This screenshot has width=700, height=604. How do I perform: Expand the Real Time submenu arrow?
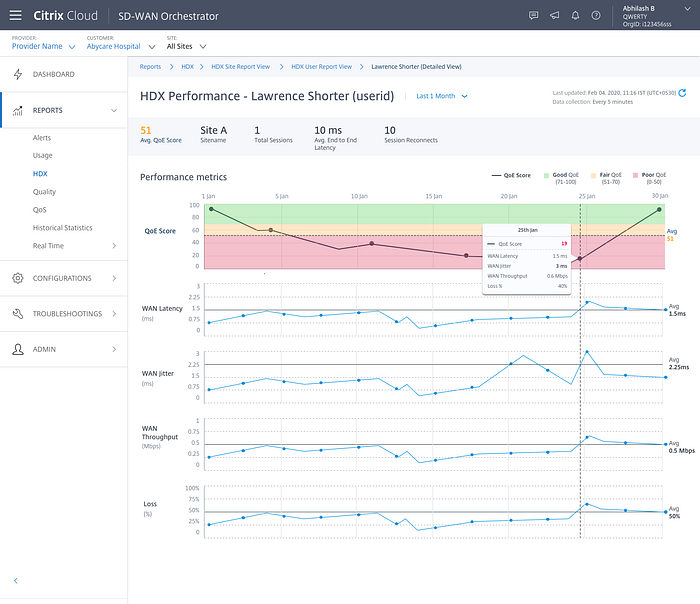click(114, 246)
